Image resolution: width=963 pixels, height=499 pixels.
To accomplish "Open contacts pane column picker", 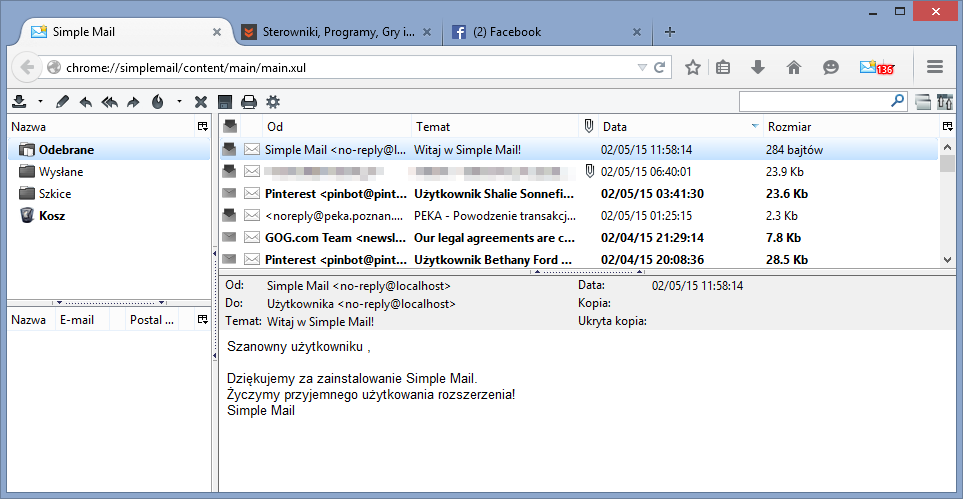I will (202, 320).
